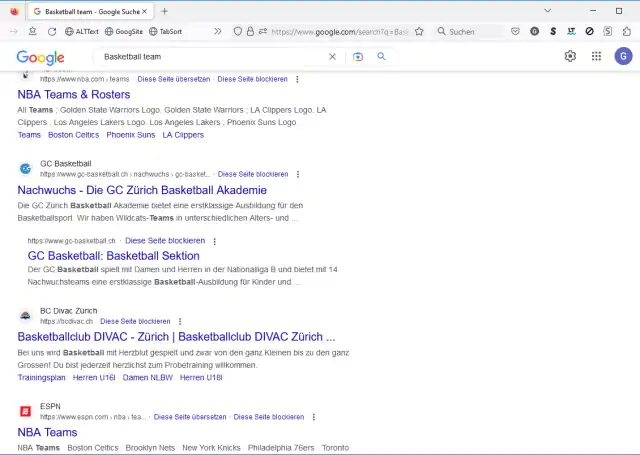Open the Firefox hamburger menu

point(625,31)
